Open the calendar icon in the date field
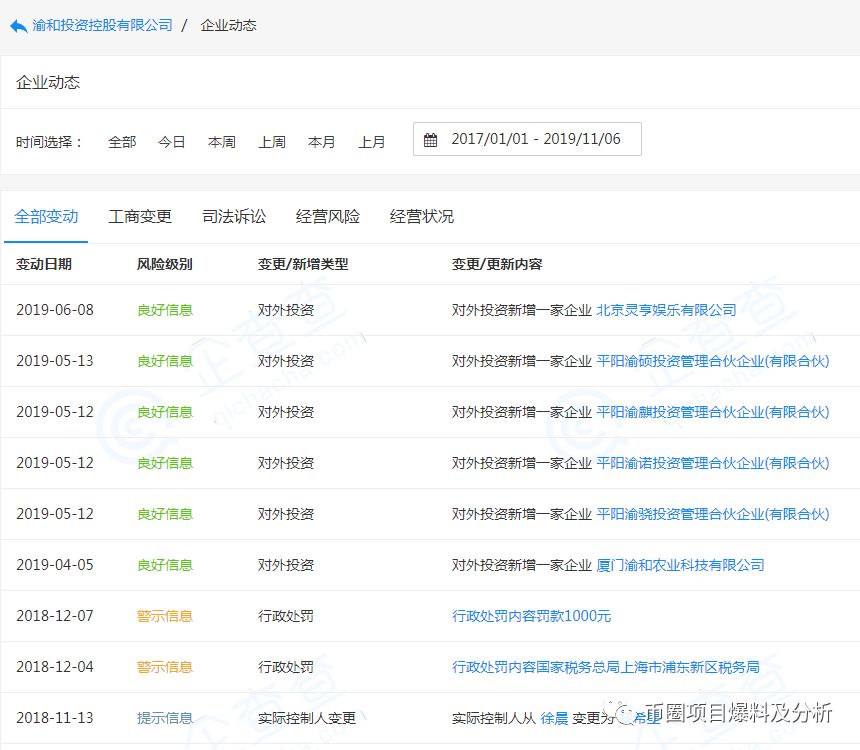The height and width of the screenshot is (750, 860). [431, 139]
